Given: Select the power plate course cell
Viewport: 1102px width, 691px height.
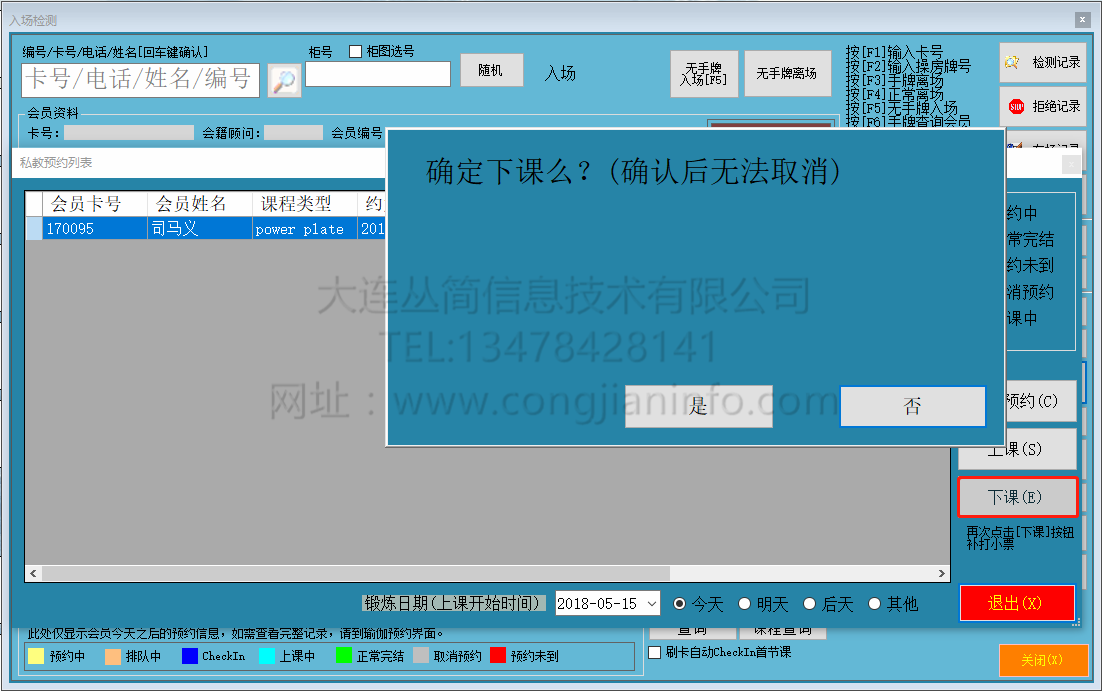Looking at the screenshot, I should (x=304, y=228).
